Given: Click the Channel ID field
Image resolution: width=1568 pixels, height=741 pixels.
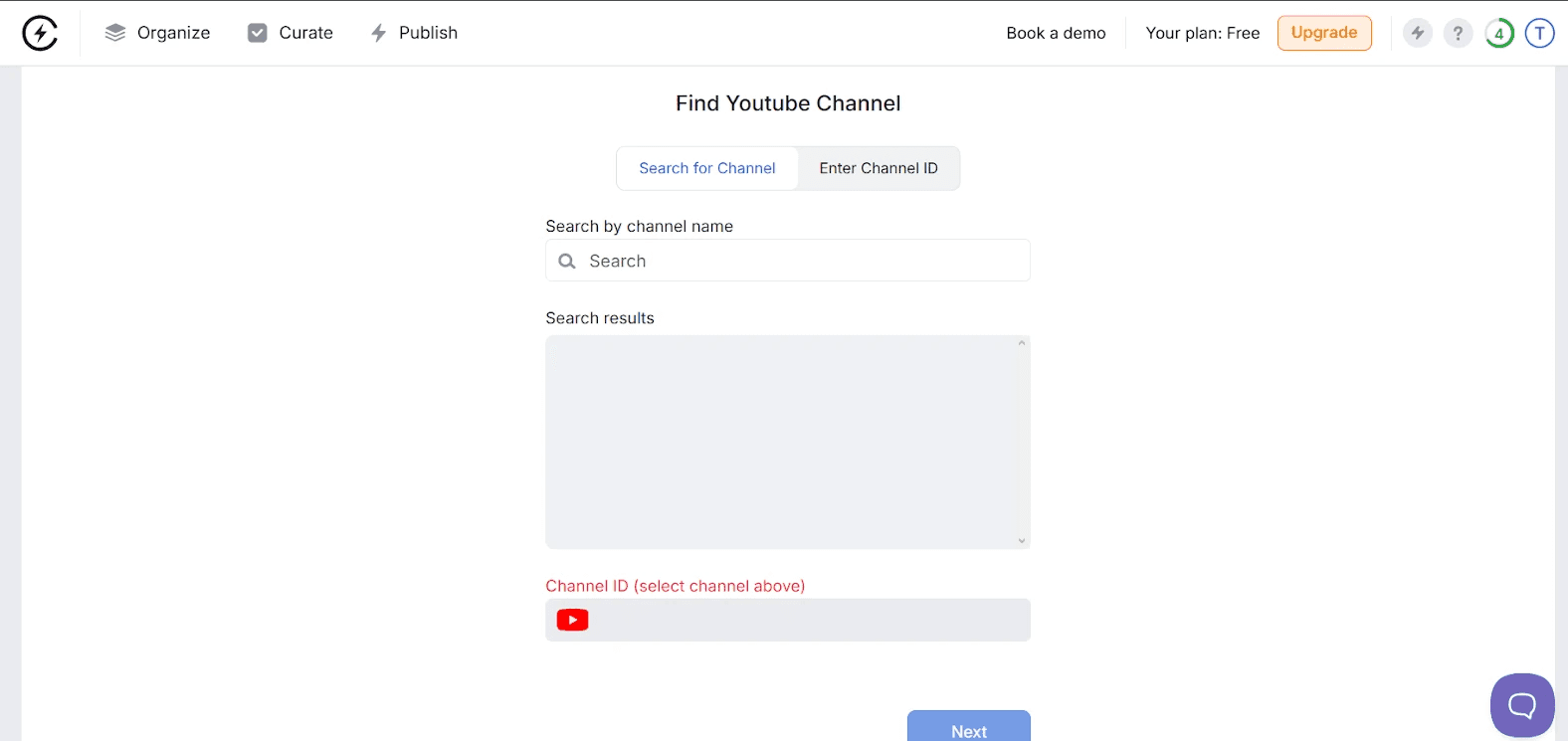Looking at the screenshot, I should (788, 620).
